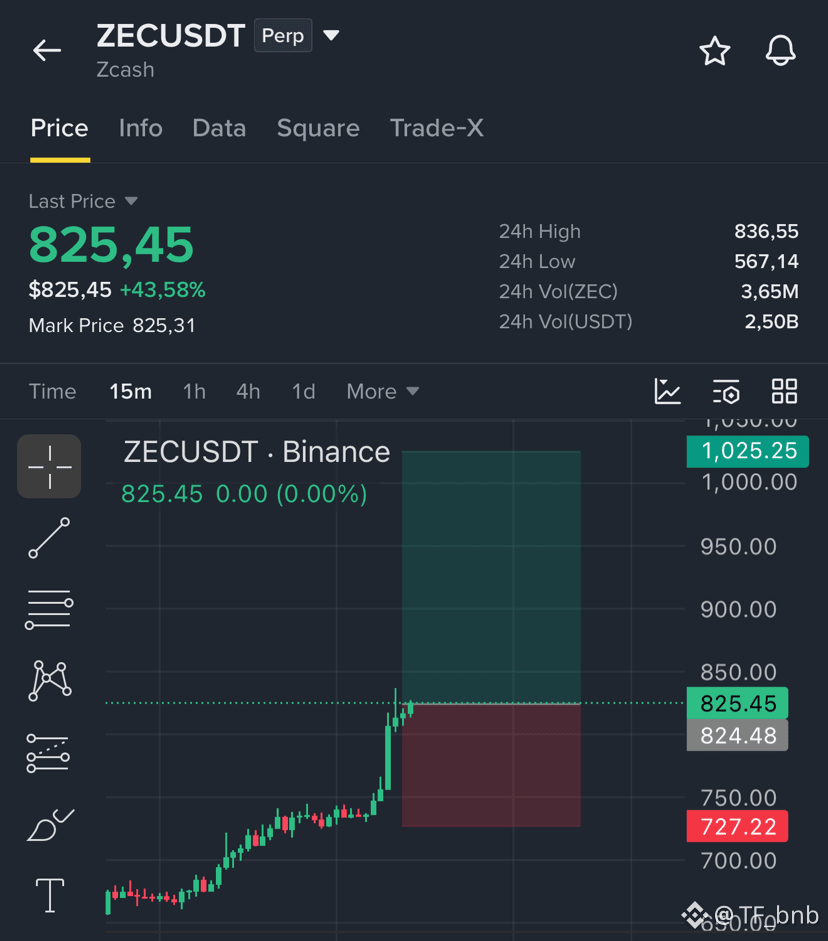
Task: Expand the More timeframes dropdown
Action: tap(382, 391)
